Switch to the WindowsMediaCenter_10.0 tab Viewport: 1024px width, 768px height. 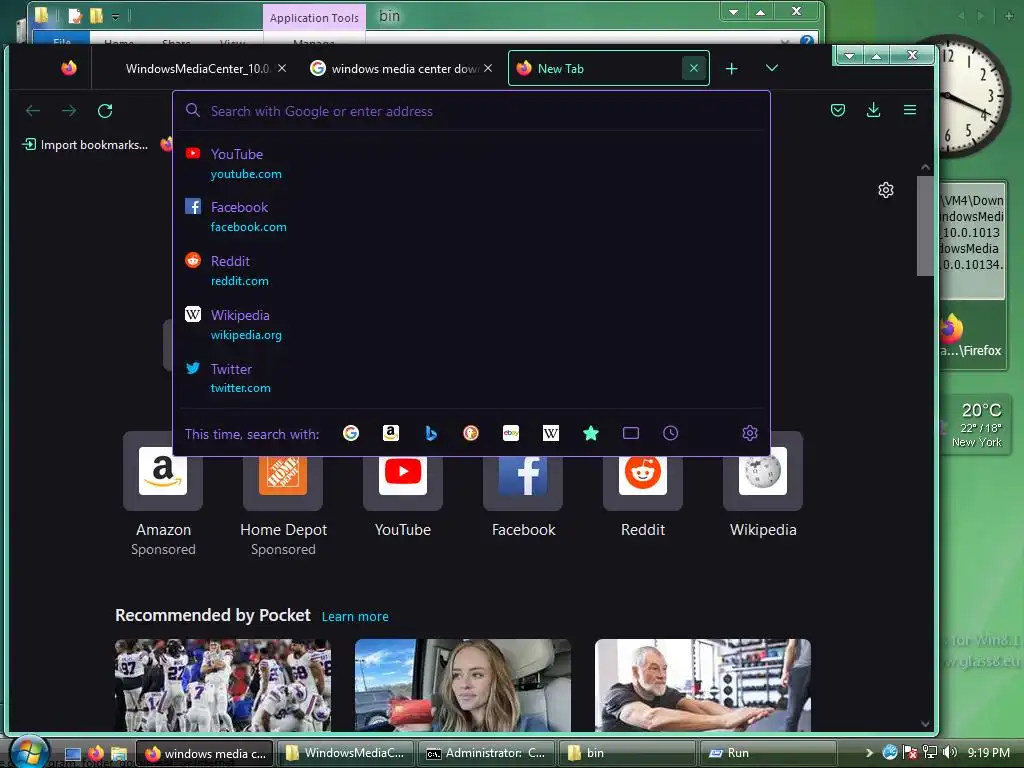pyautogui.click(x=197, y=69)
